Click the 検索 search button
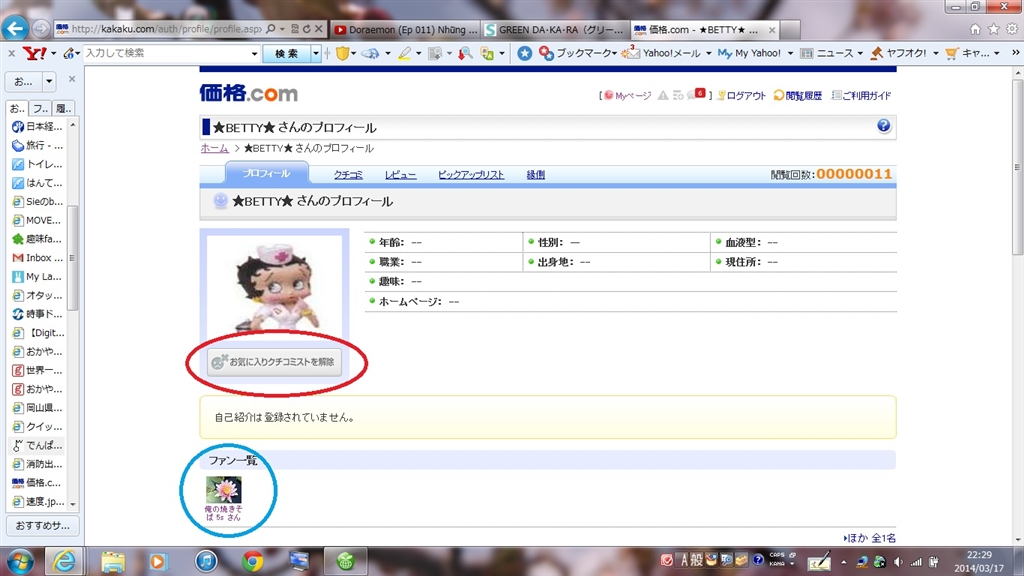Viewport: 1024px width, 576px height. coord(287,54)
